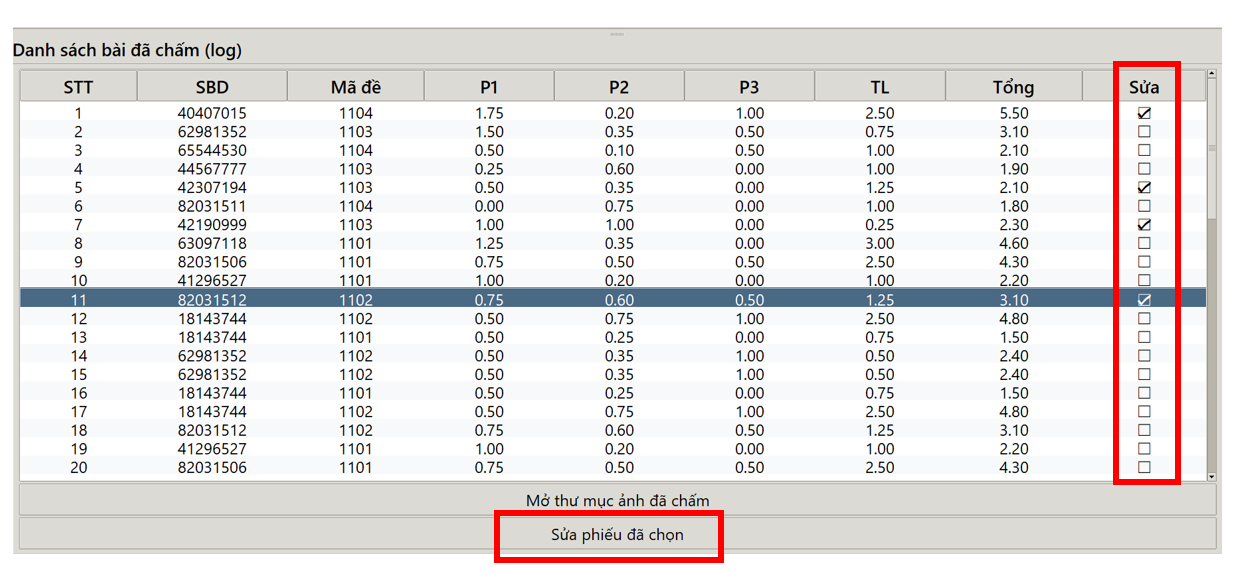Sort by the Mã đề column header

[355, 87]
